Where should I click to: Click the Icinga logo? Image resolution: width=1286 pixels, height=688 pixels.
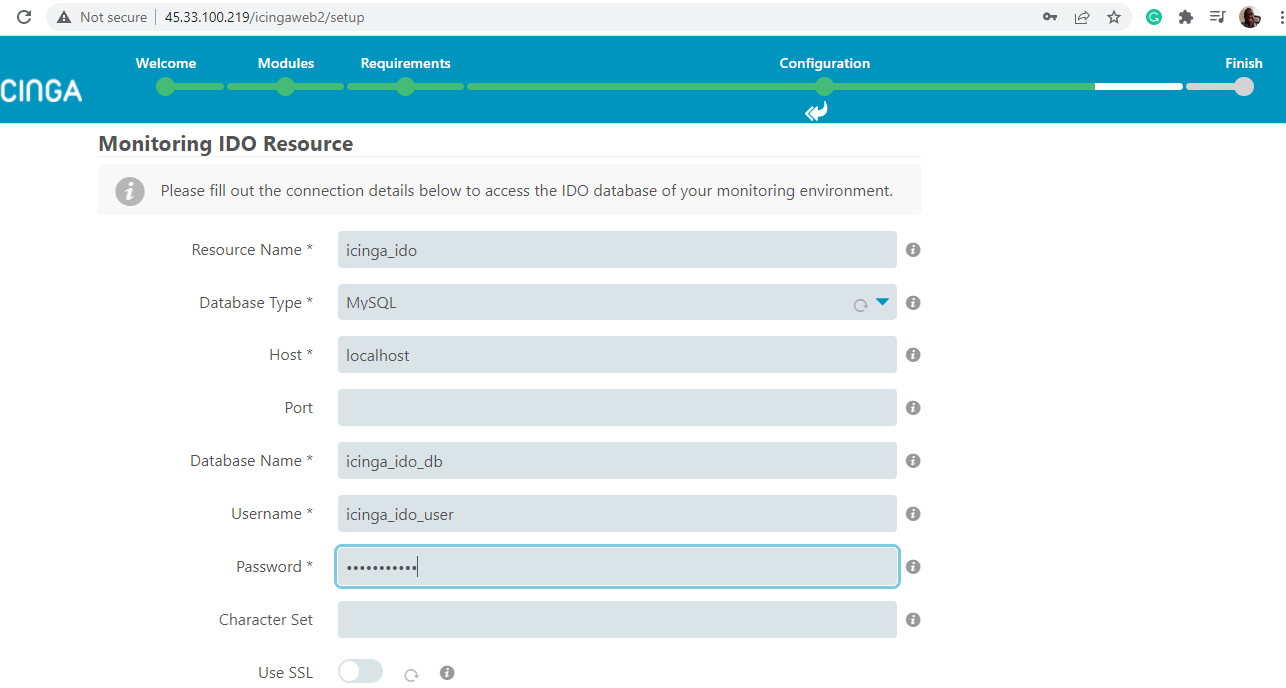click(41, 91)
